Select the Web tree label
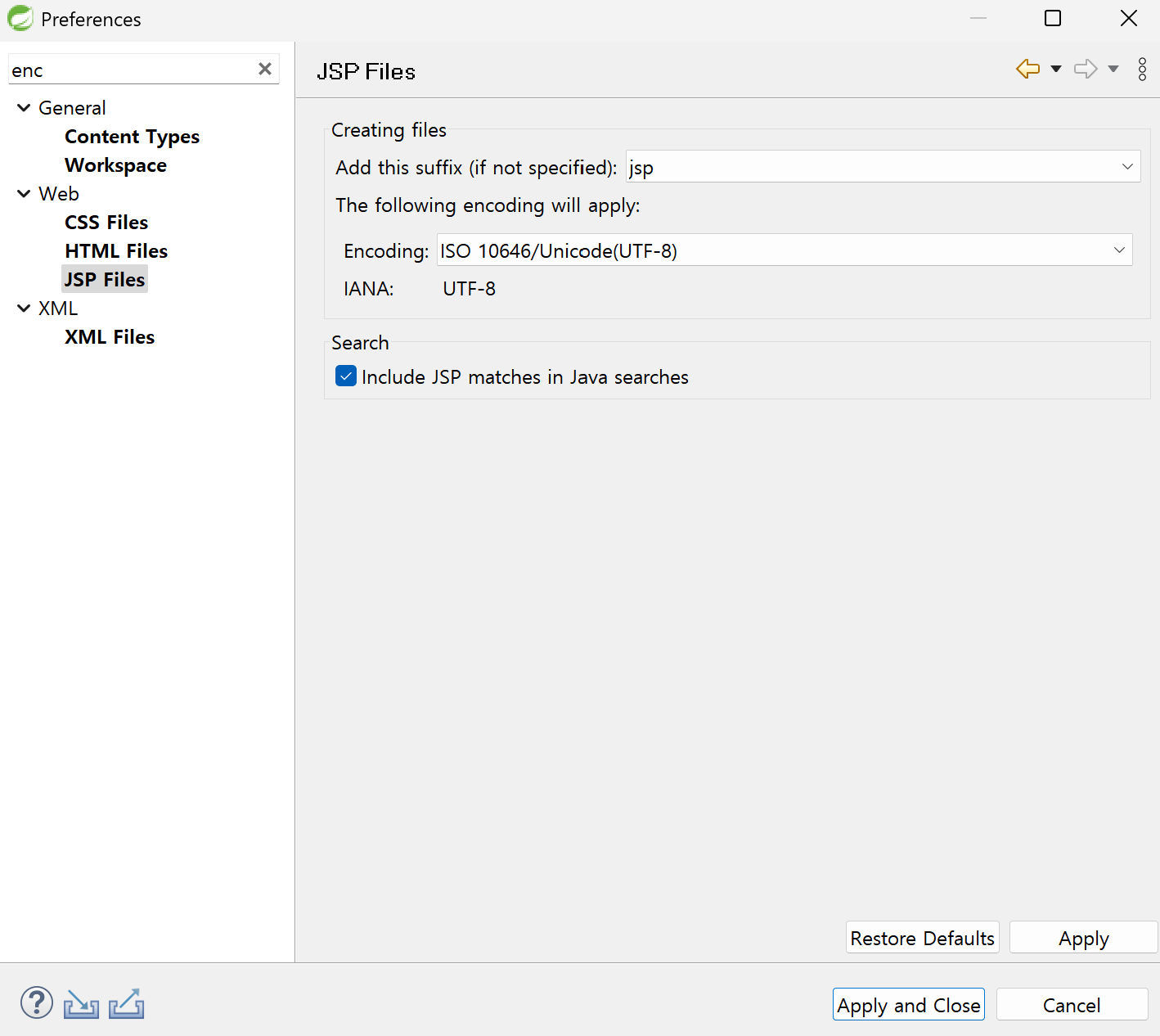The image size is (1160, 1036). pyautogui.click(x=59, y=194)
